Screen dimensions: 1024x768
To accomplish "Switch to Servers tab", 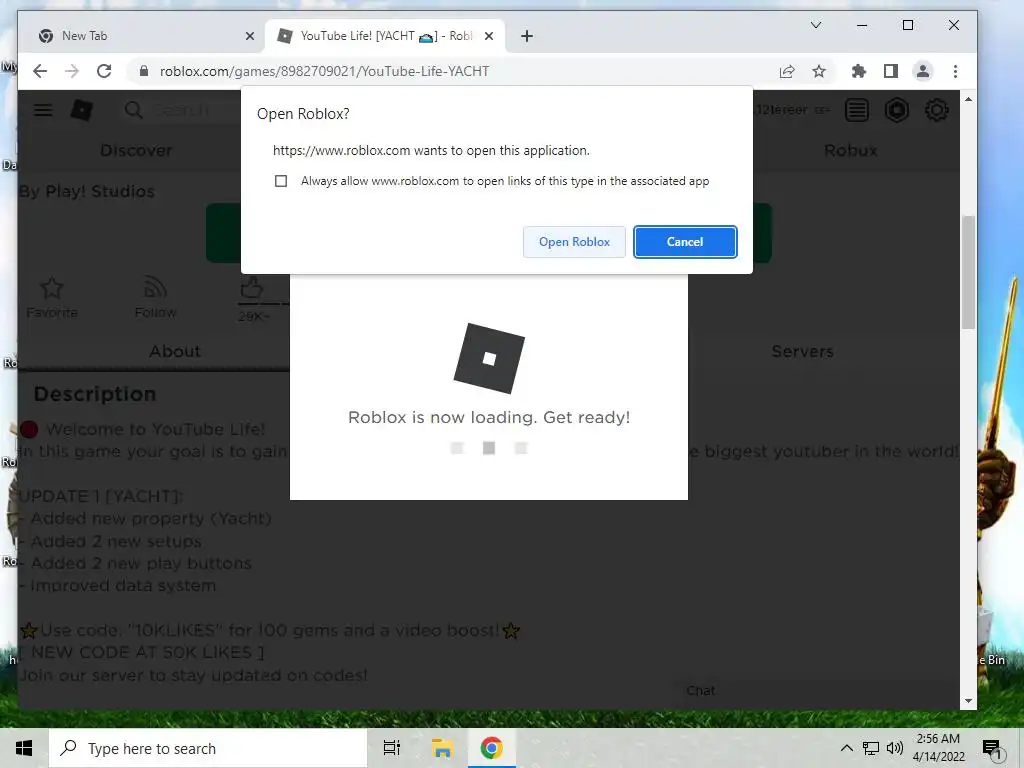I will point(803,351).
